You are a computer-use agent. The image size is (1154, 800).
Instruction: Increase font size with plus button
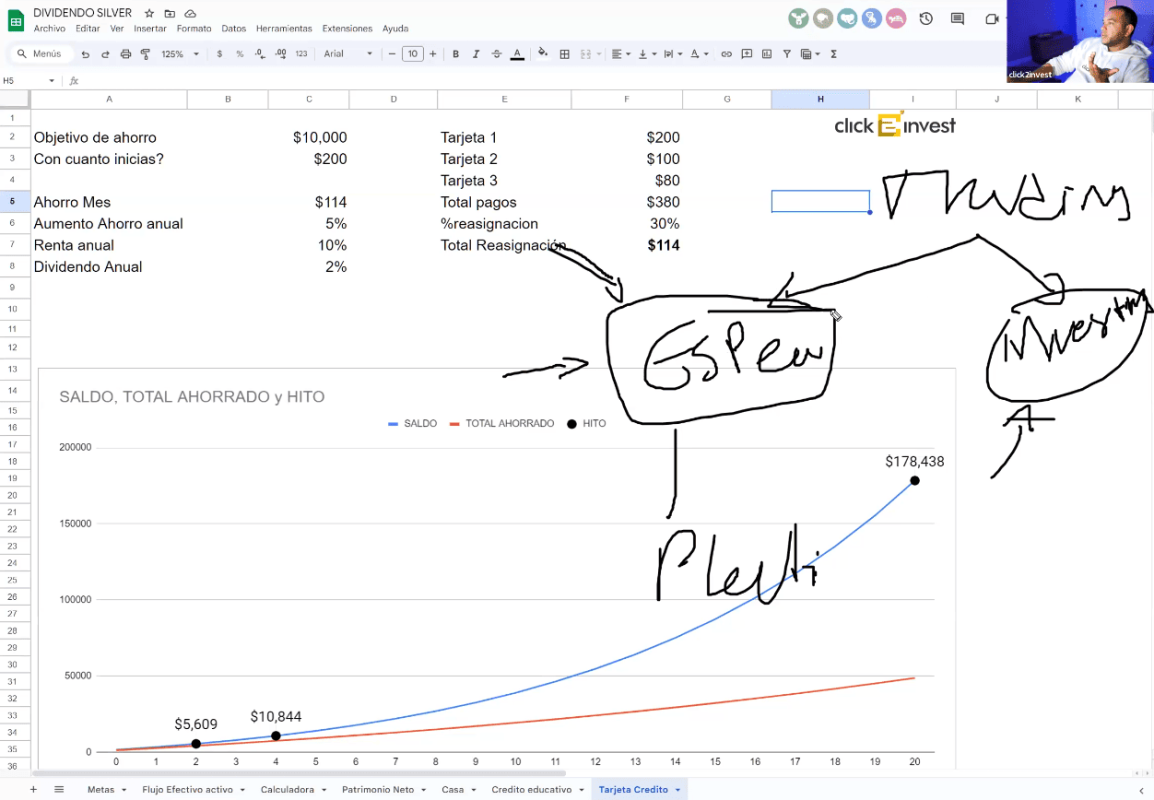(433, 54)
